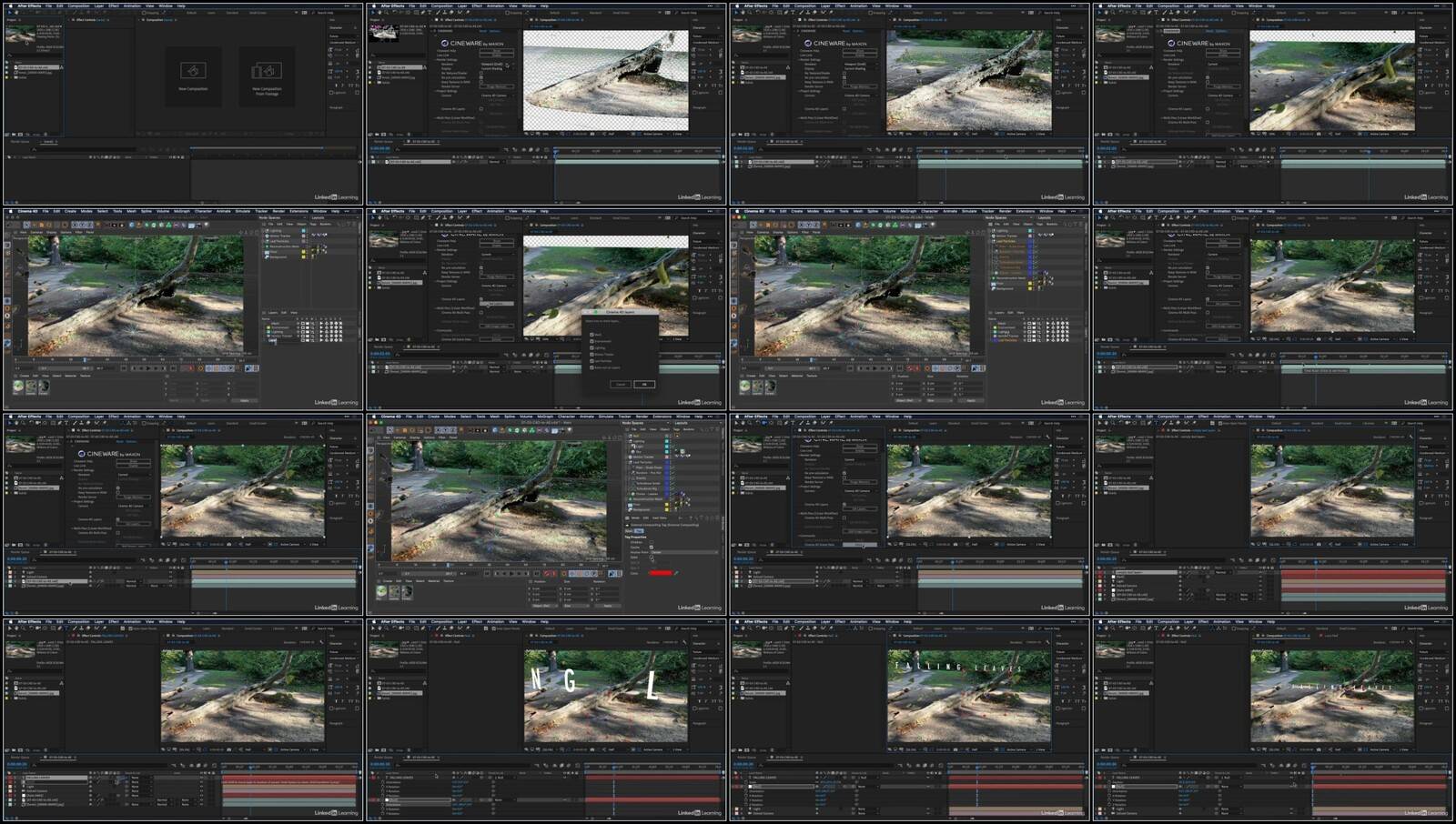This screenshot has width=1456, height=824.
Task: Click eyedropper beside the red color swatch
Action: (676, 573)
